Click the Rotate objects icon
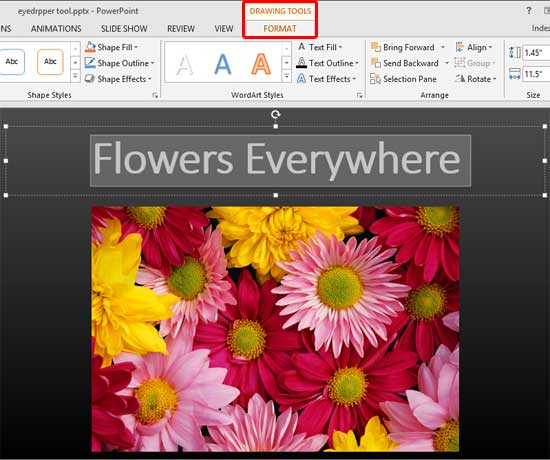Viewport: 550px width, 460px height. click(x=460, y=79)
